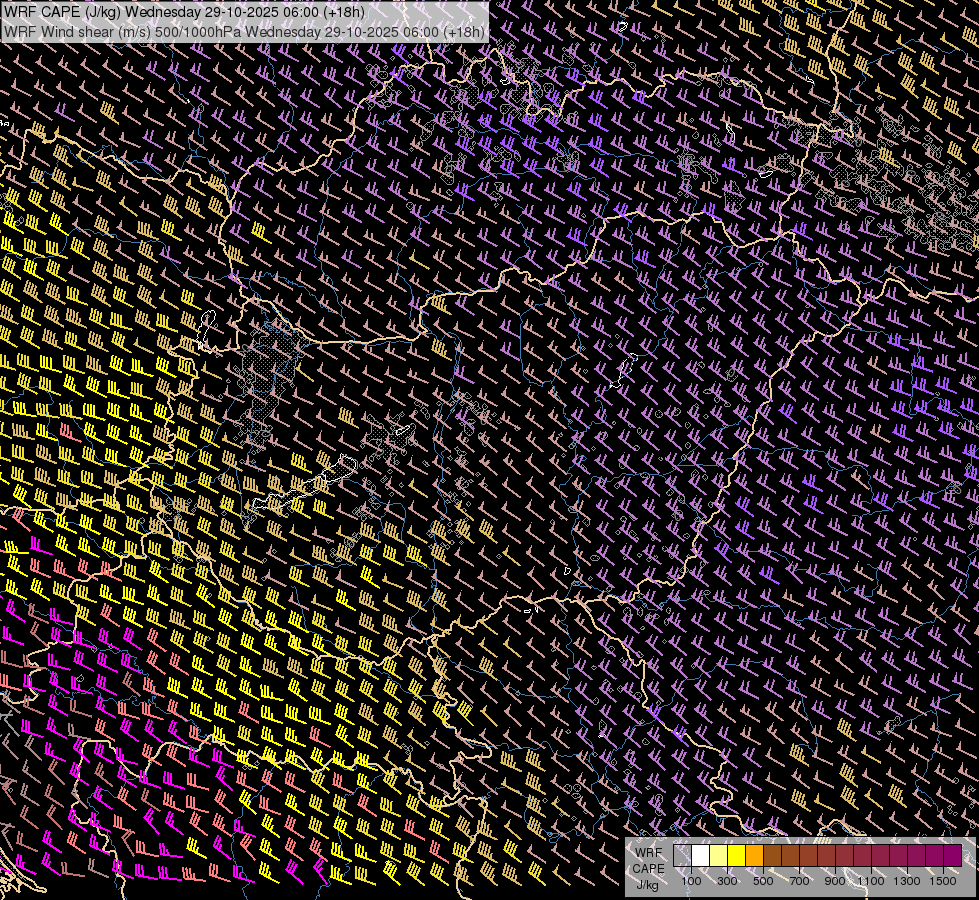Viewport: 979px width, 900px height.
Task: Select the bright yellow CAPE legend swatch
Action: 737,856
